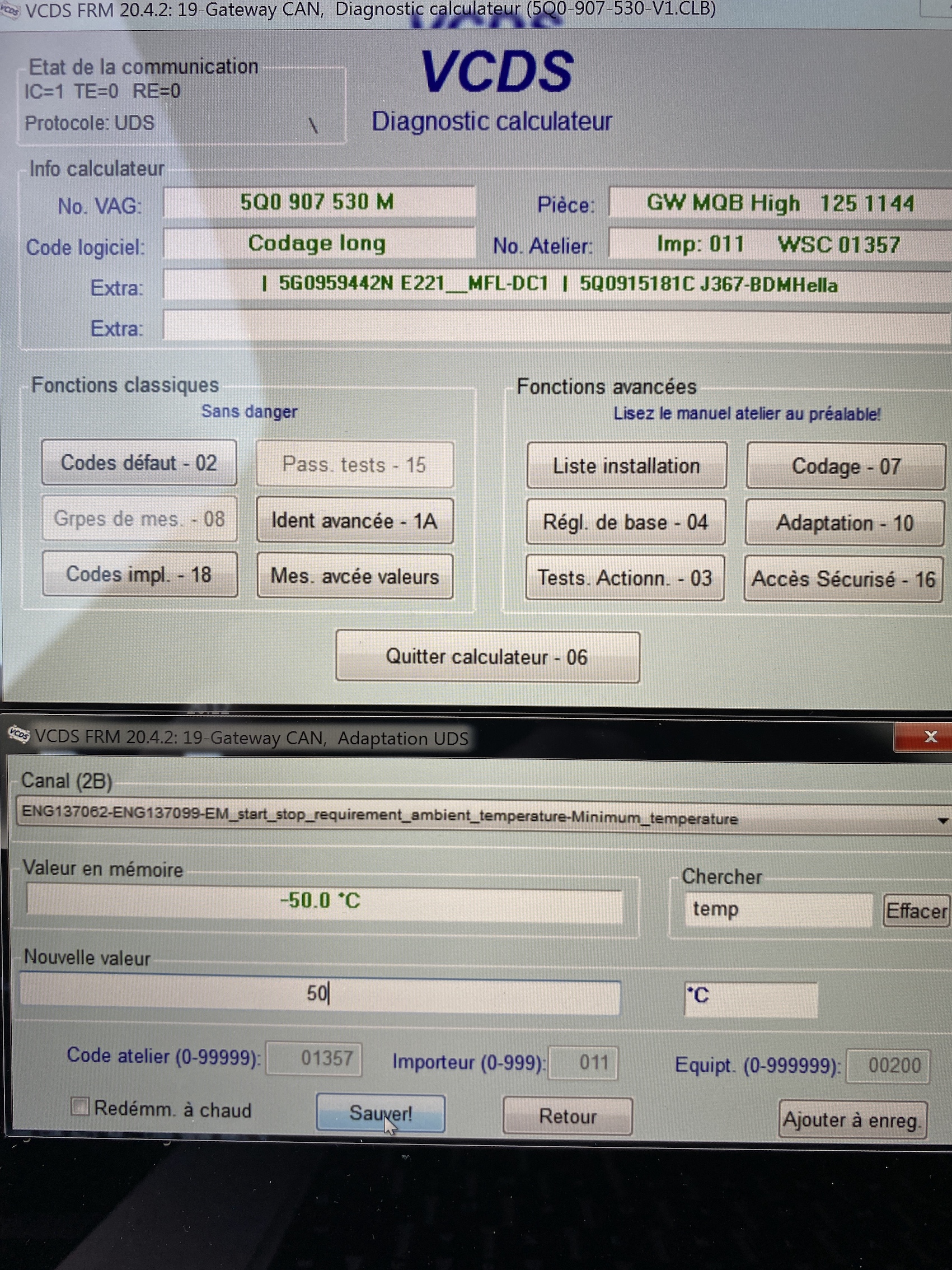Open Accès Sécurisé - 16

843,579
